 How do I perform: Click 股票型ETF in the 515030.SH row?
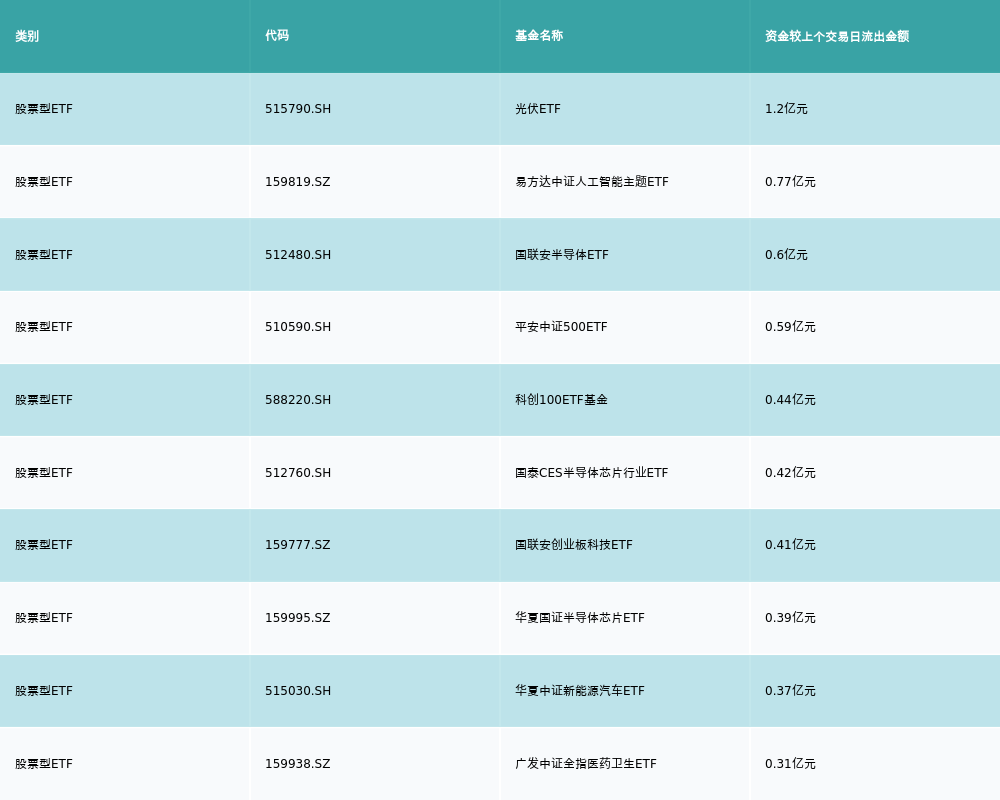[44, 691]
